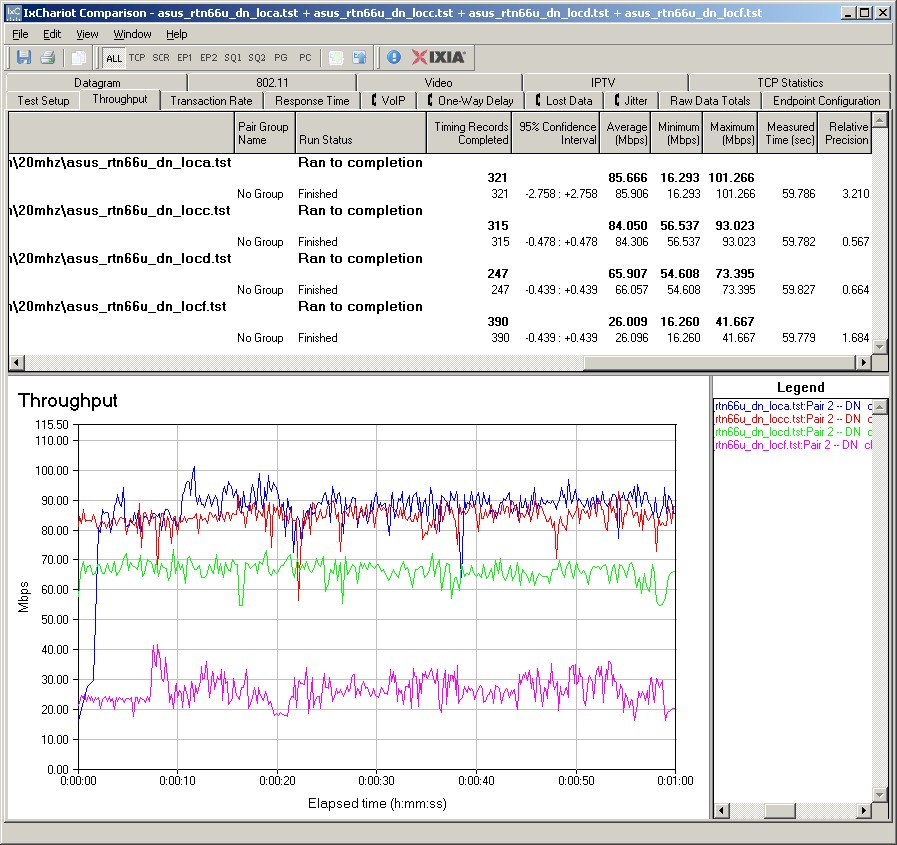897x845 pixels.
Task: Click the average value 85.906 cell
Action: 632,194
